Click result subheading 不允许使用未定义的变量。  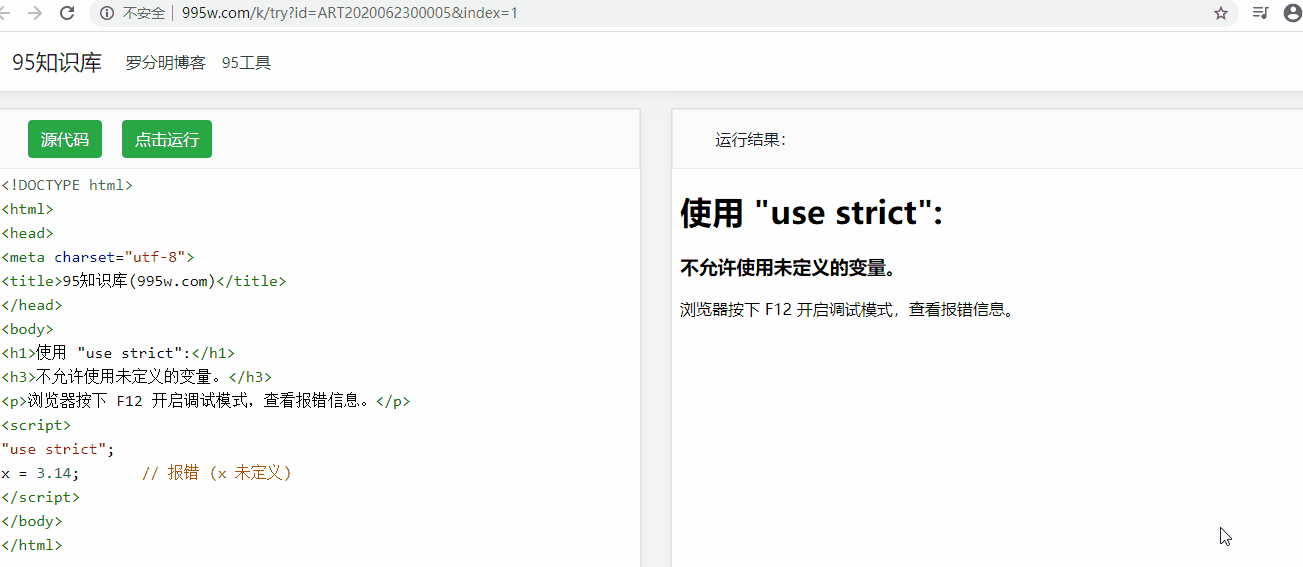coord(788,268)
